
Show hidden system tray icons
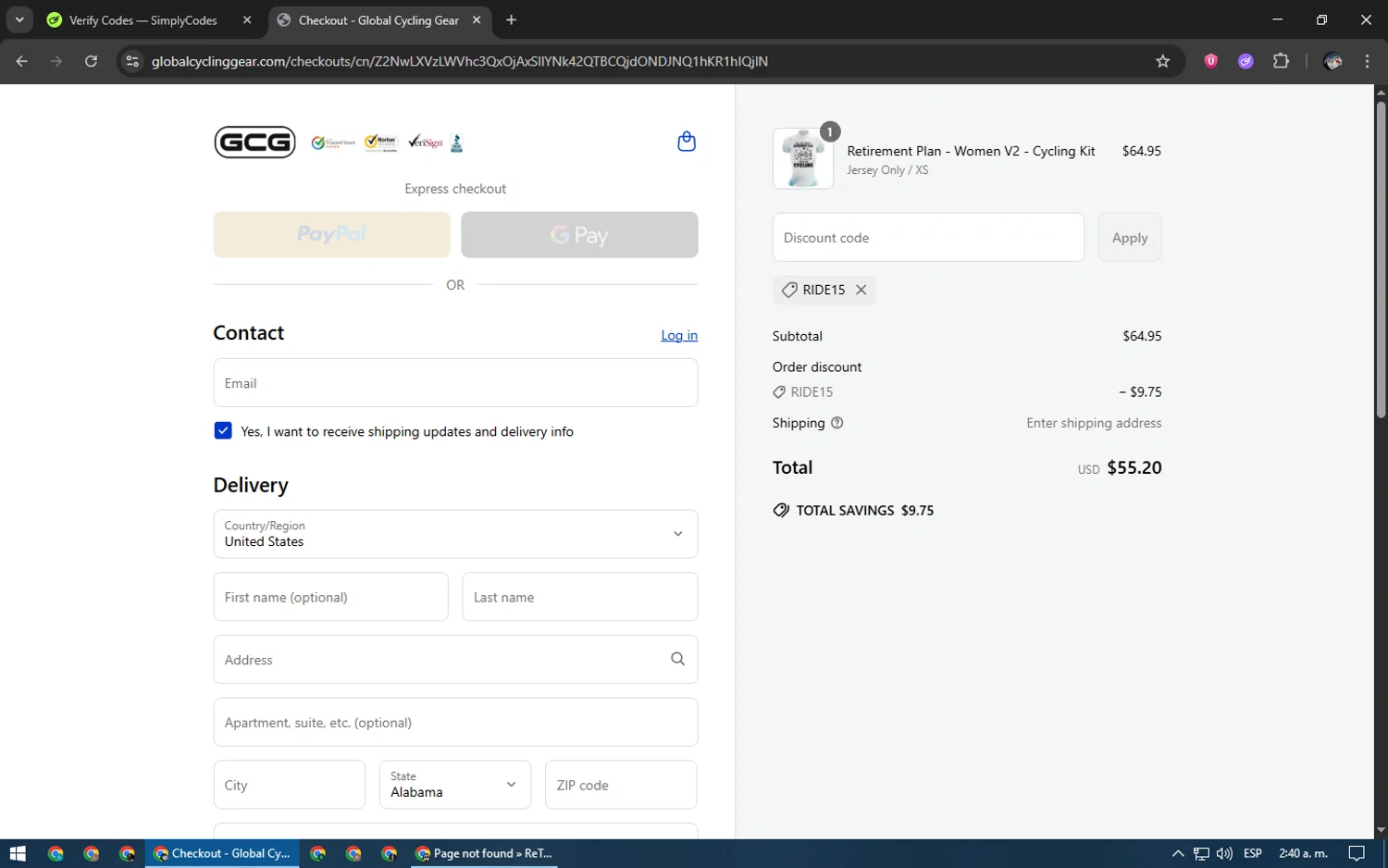tap(1178, 853)
